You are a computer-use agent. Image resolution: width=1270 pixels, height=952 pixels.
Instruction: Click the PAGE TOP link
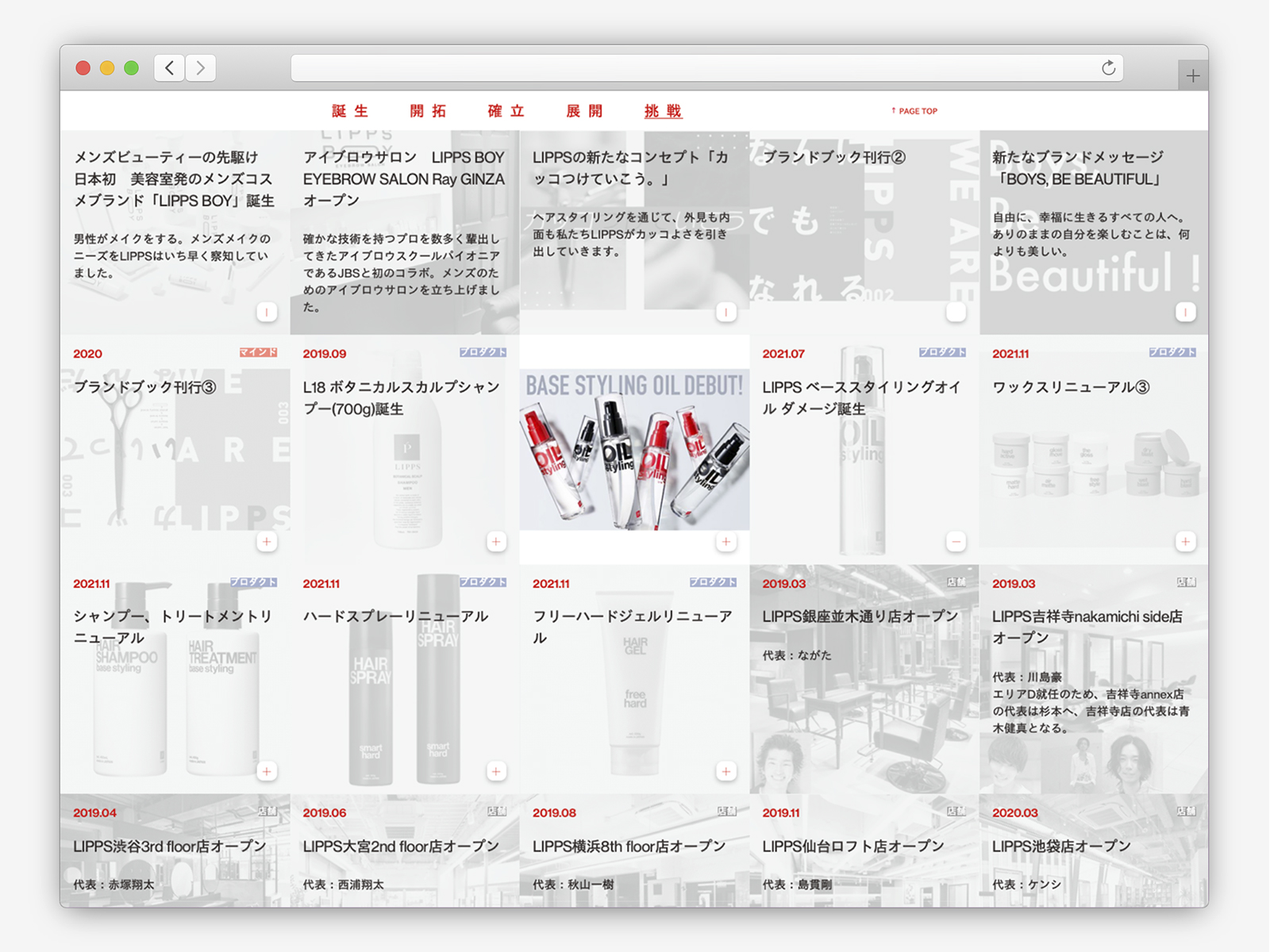914,111
